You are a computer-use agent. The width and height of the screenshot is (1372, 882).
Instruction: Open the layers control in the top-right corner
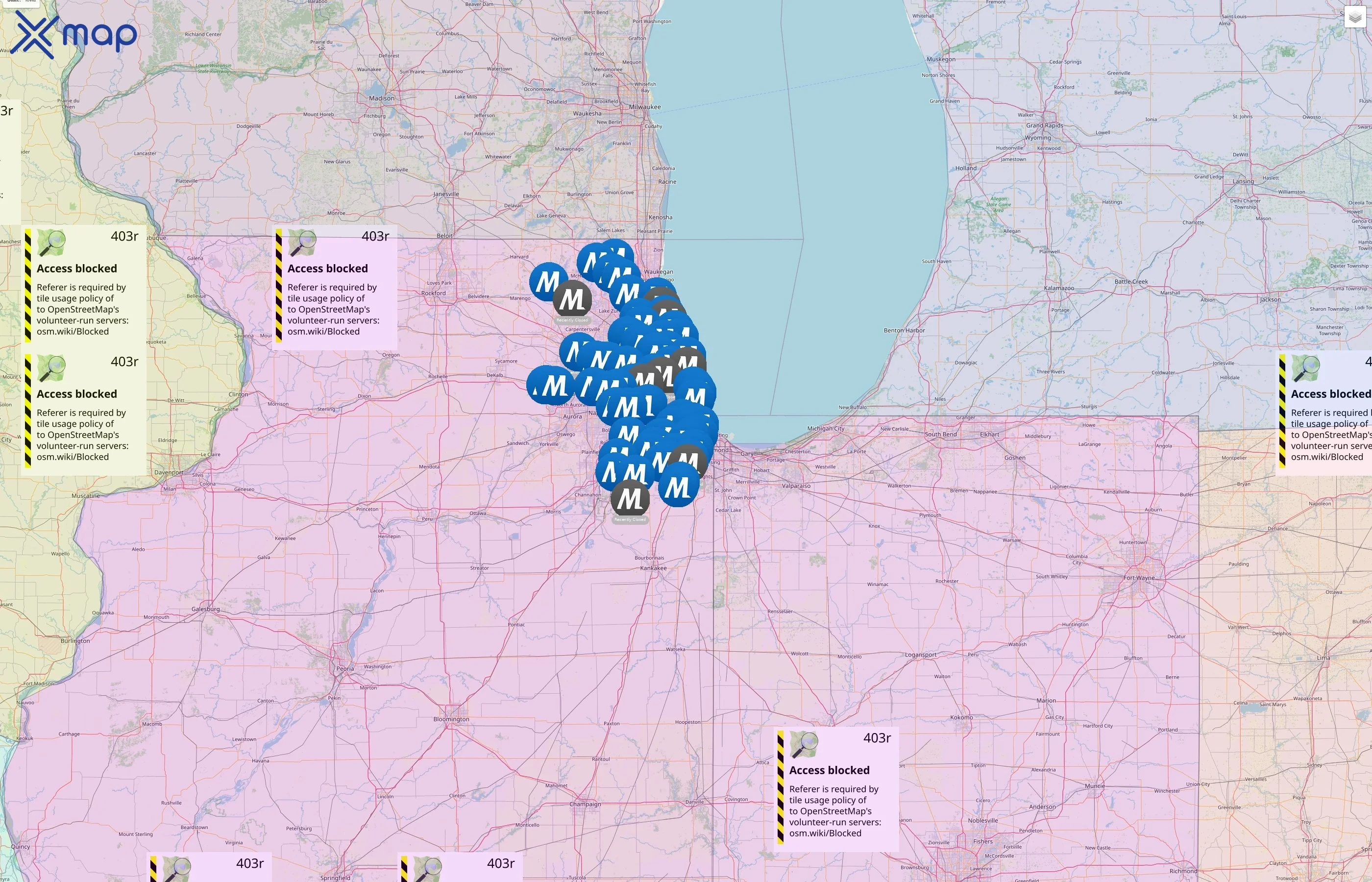(1355, 17)
